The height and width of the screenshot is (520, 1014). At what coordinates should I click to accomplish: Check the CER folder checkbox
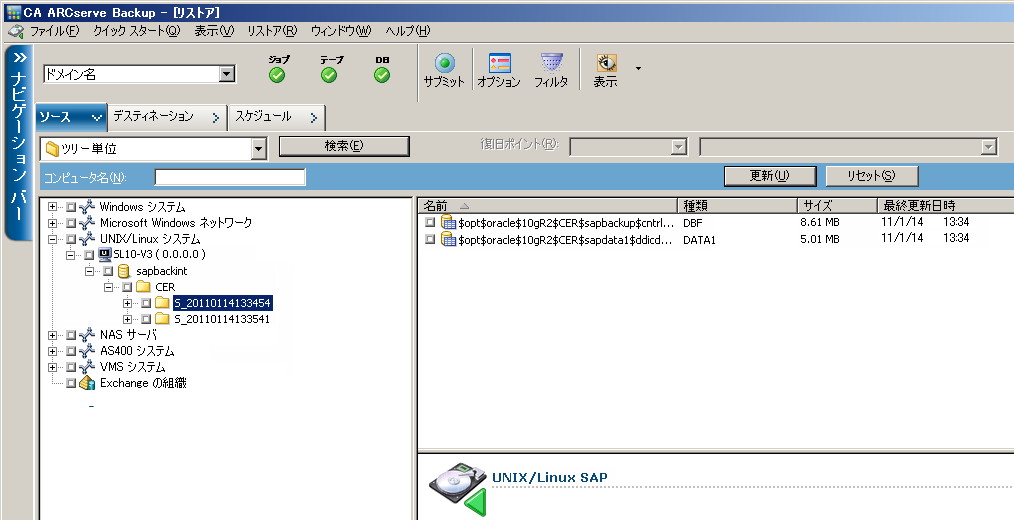127,287
